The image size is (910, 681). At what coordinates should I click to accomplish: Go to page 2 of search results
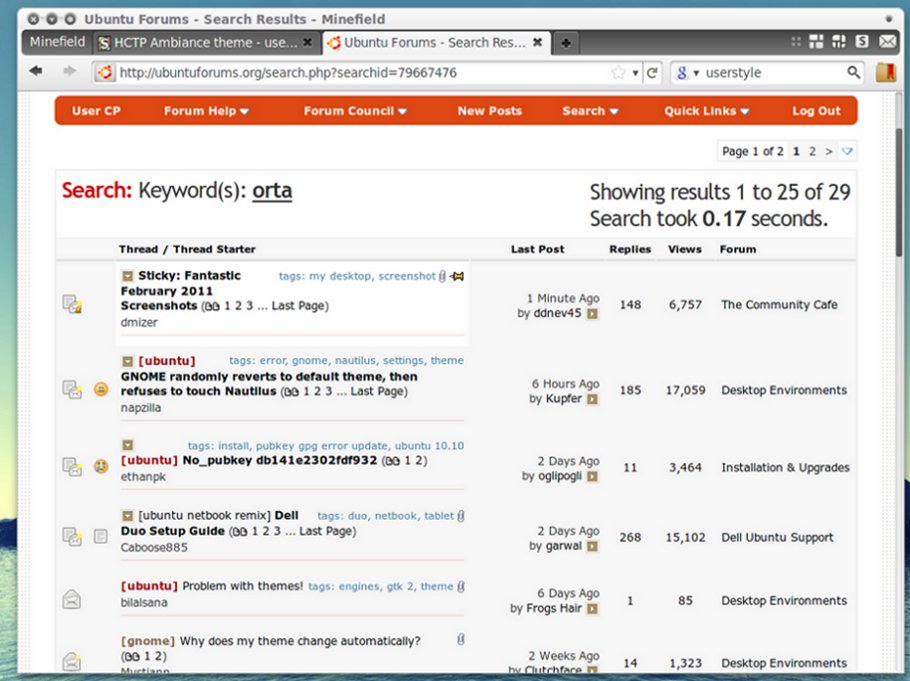click(x=812, y=152)
